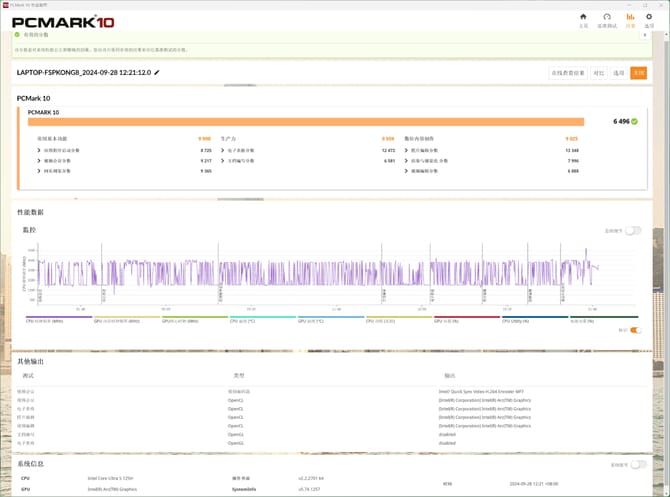Select the purple CPU clock frequency legend swatch
The image size is (670, 497).
point(57,318)
